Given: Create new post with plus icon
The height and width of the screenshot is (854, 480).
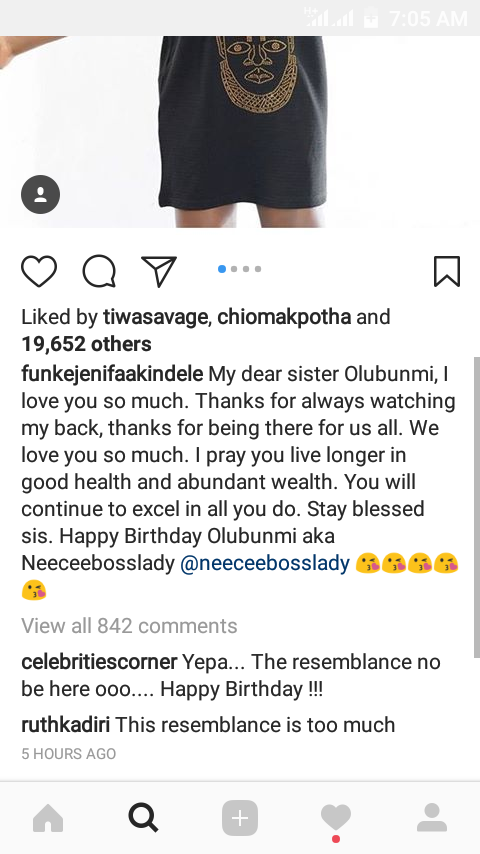Looking at the screenshot, I should pyautogui.click(x=240, y=818).
